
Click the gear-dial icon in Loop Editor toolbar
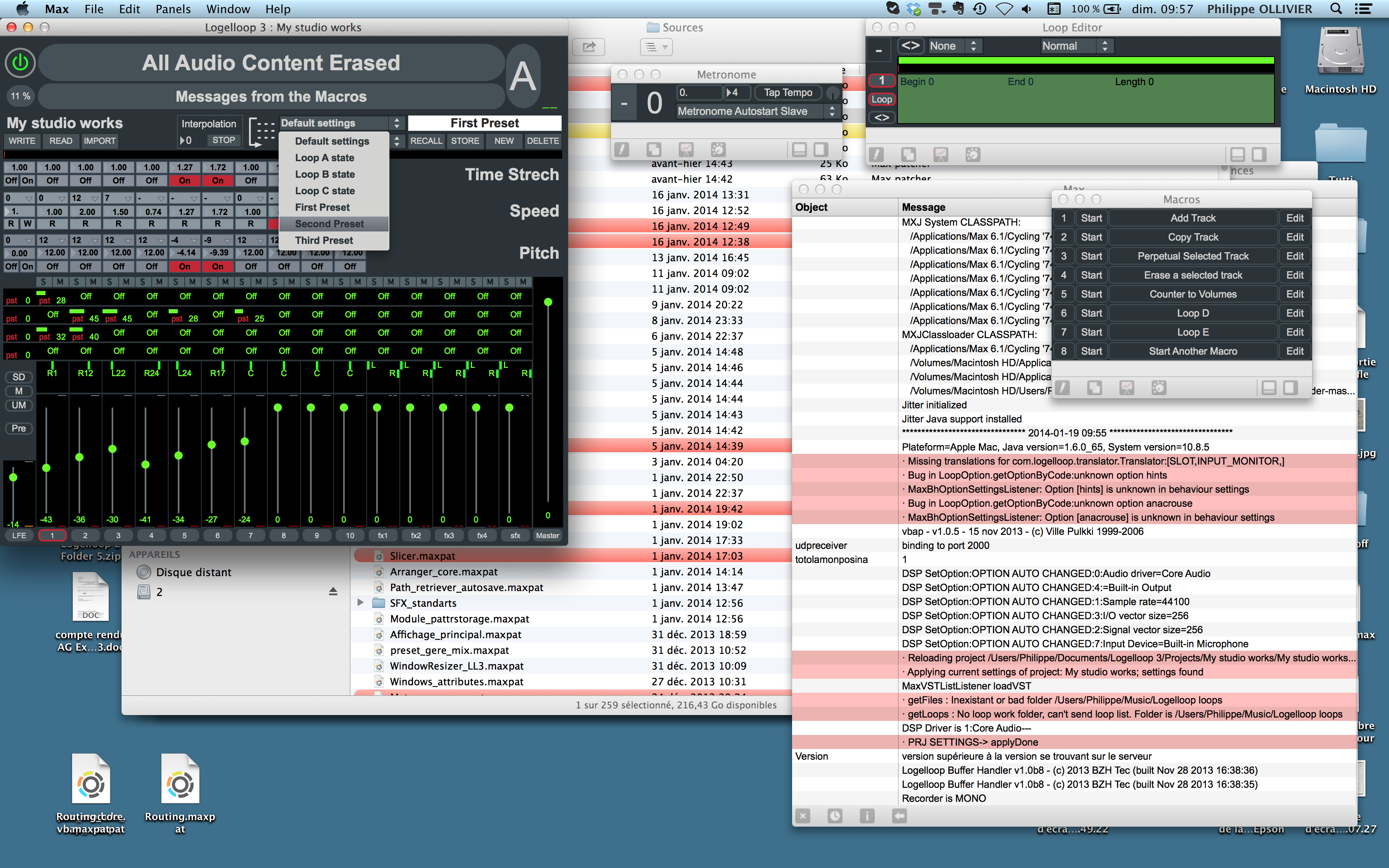pos(972,155)
